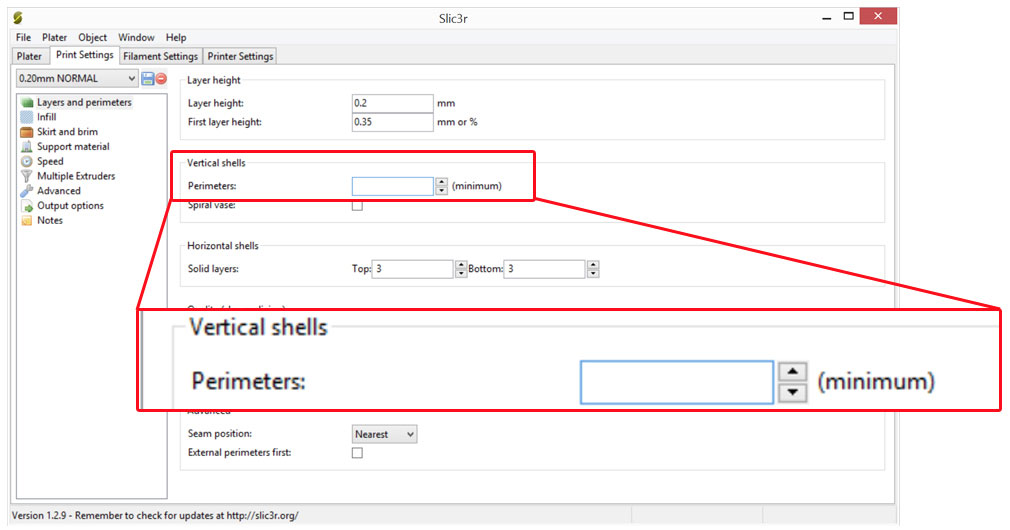Open the Skirt and brim page
The width and height of the screenshot is (1010, 530).
[x=68, y=132]
